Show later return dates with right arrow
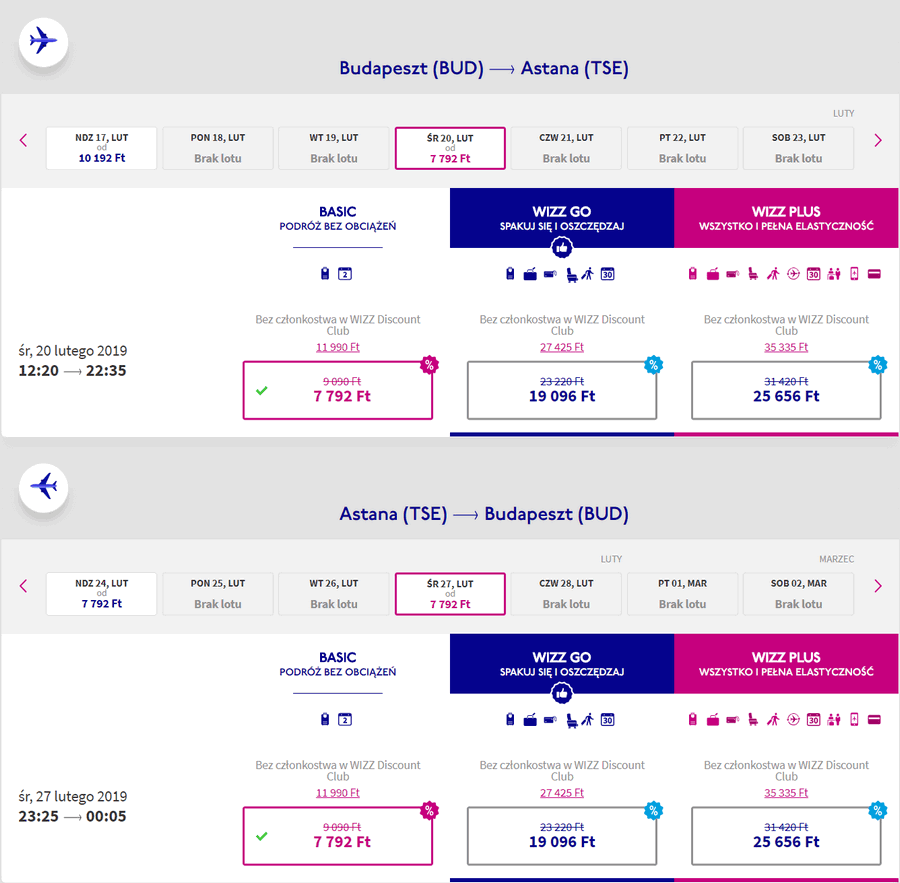 (878, 586)
